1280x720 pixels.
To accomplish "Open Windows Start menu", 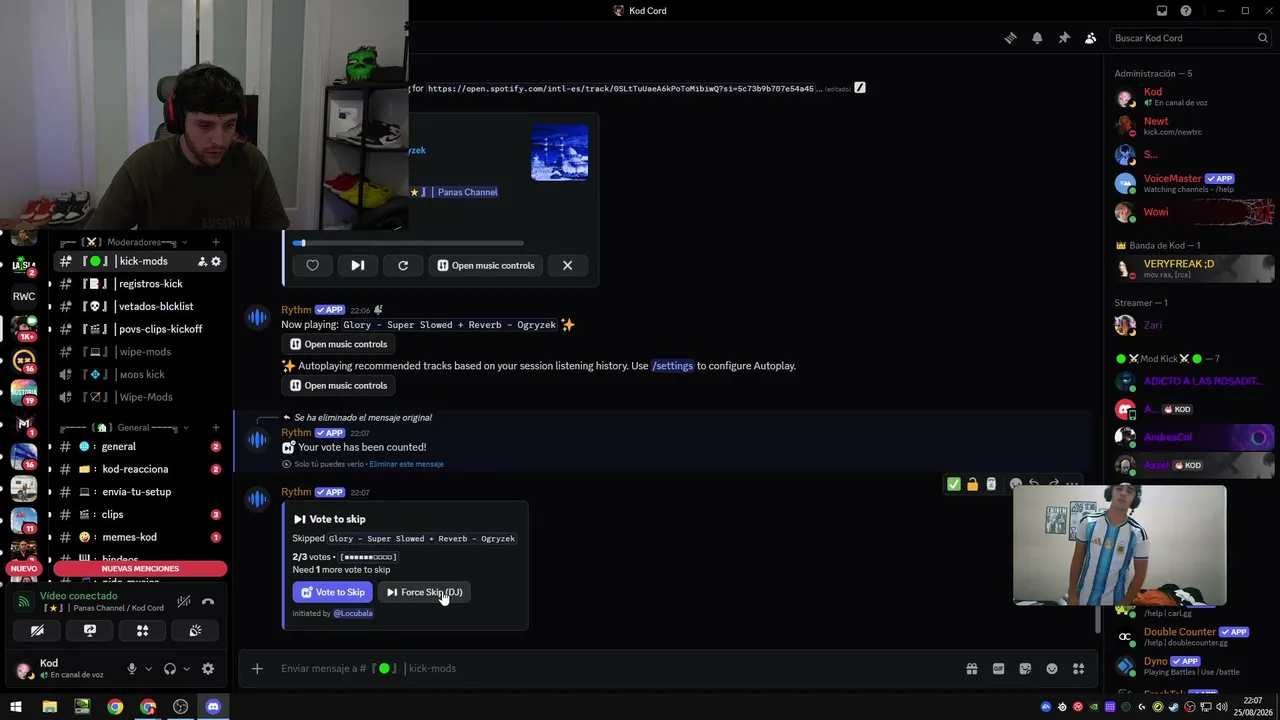I will pos(16,707).
